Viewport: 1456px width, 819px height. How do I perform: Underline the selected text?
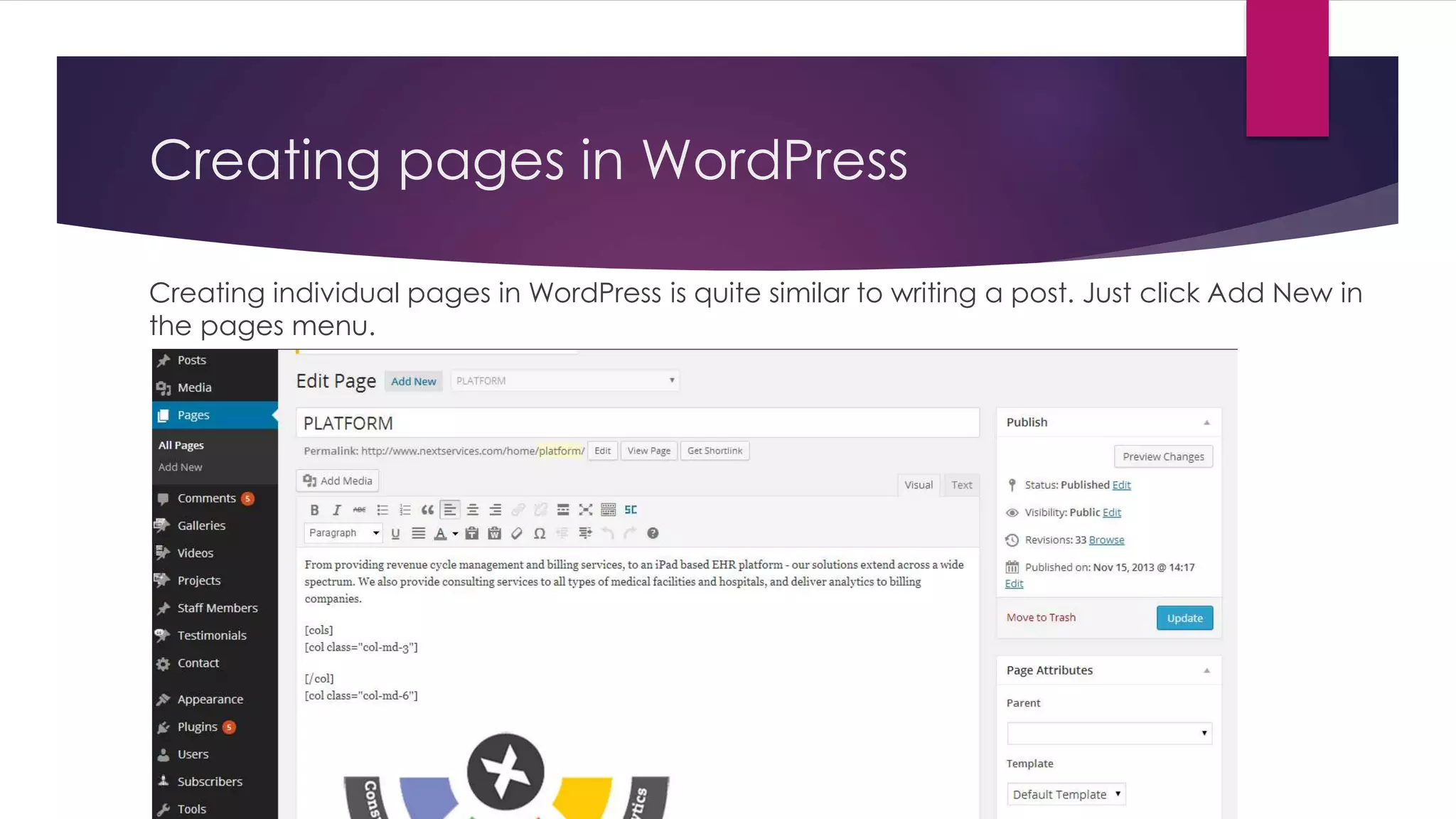pyautogui.click(x=395, y=533)
